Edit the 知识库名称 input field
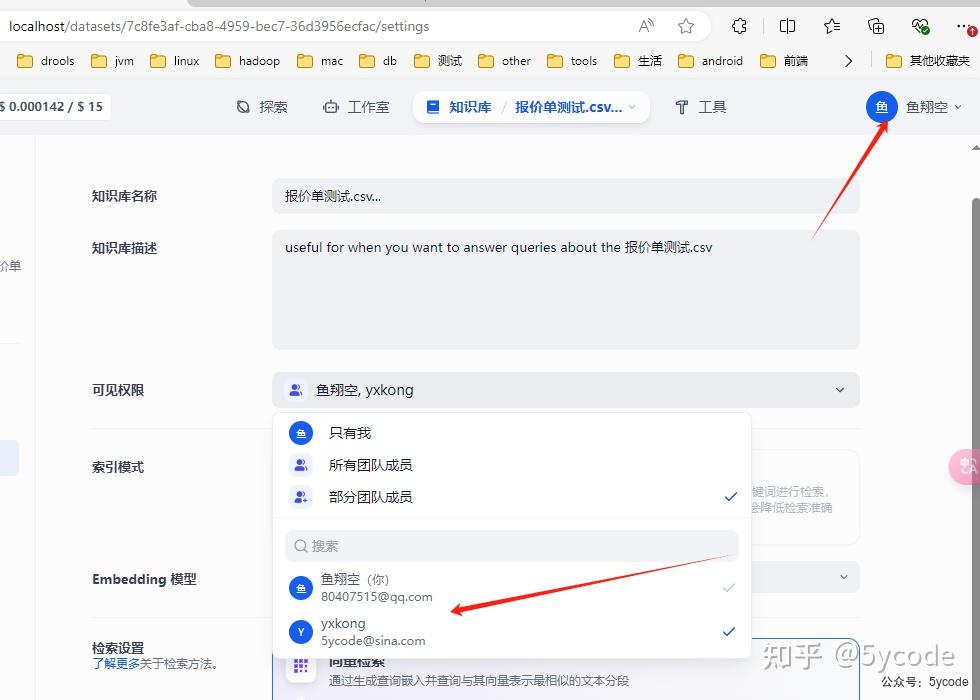The height and width of the screenshot is (700, 980). point(566,196)
